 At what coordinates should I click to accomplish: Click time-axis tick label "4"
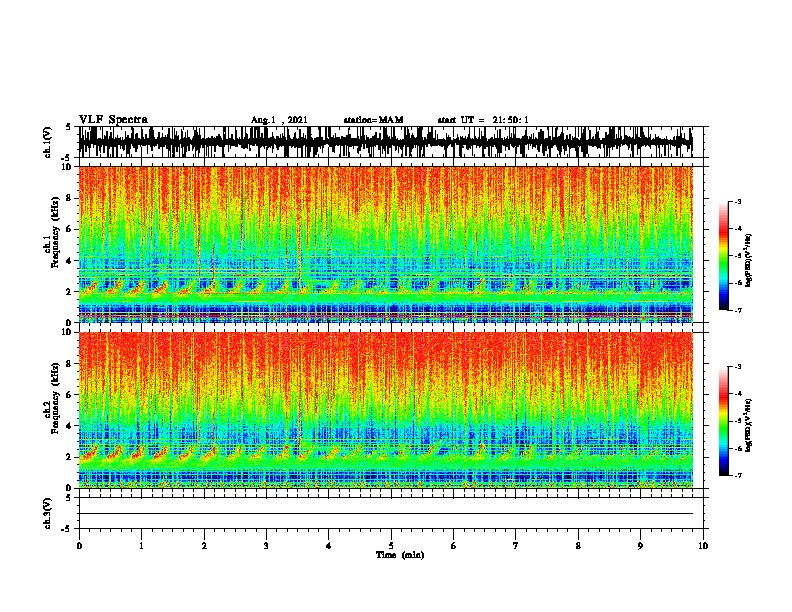(329, 546)
